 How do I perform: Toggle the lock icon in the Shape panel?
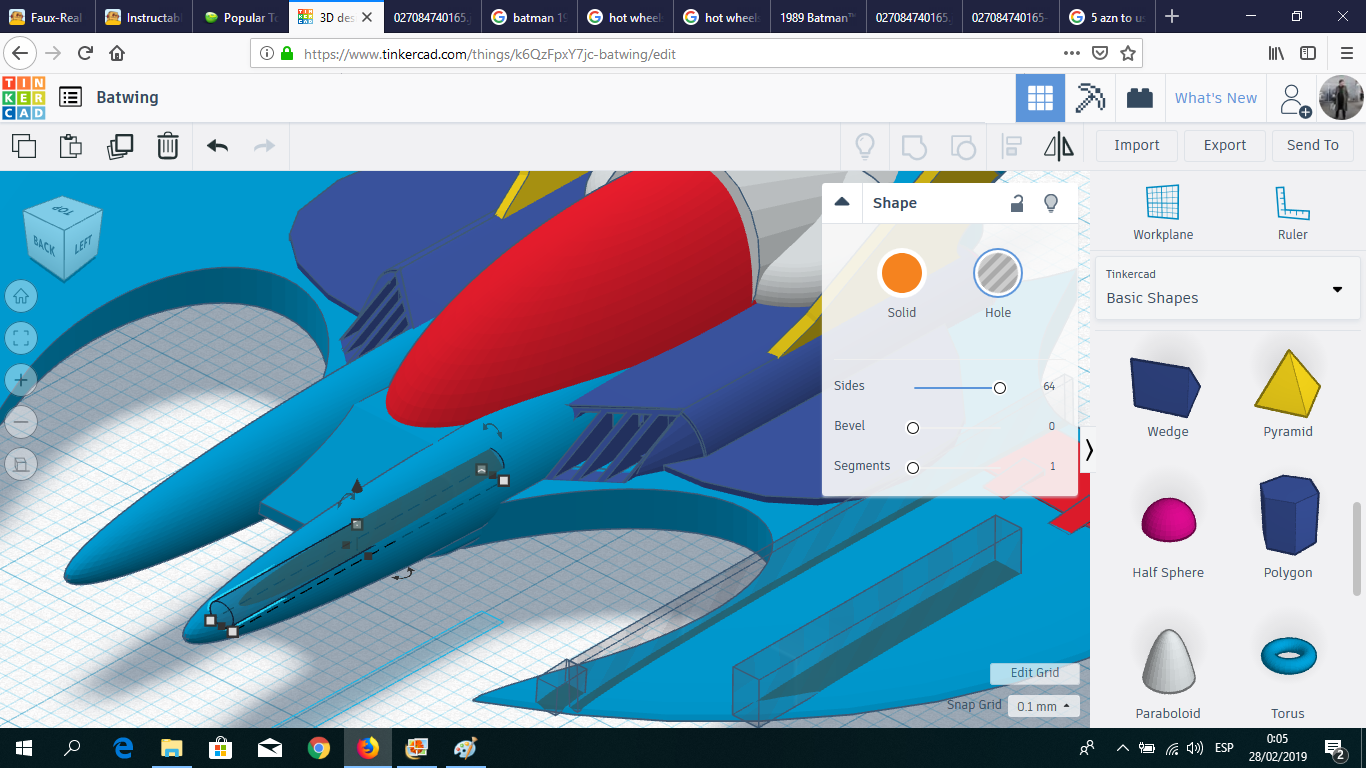[x=1017, y=203]
